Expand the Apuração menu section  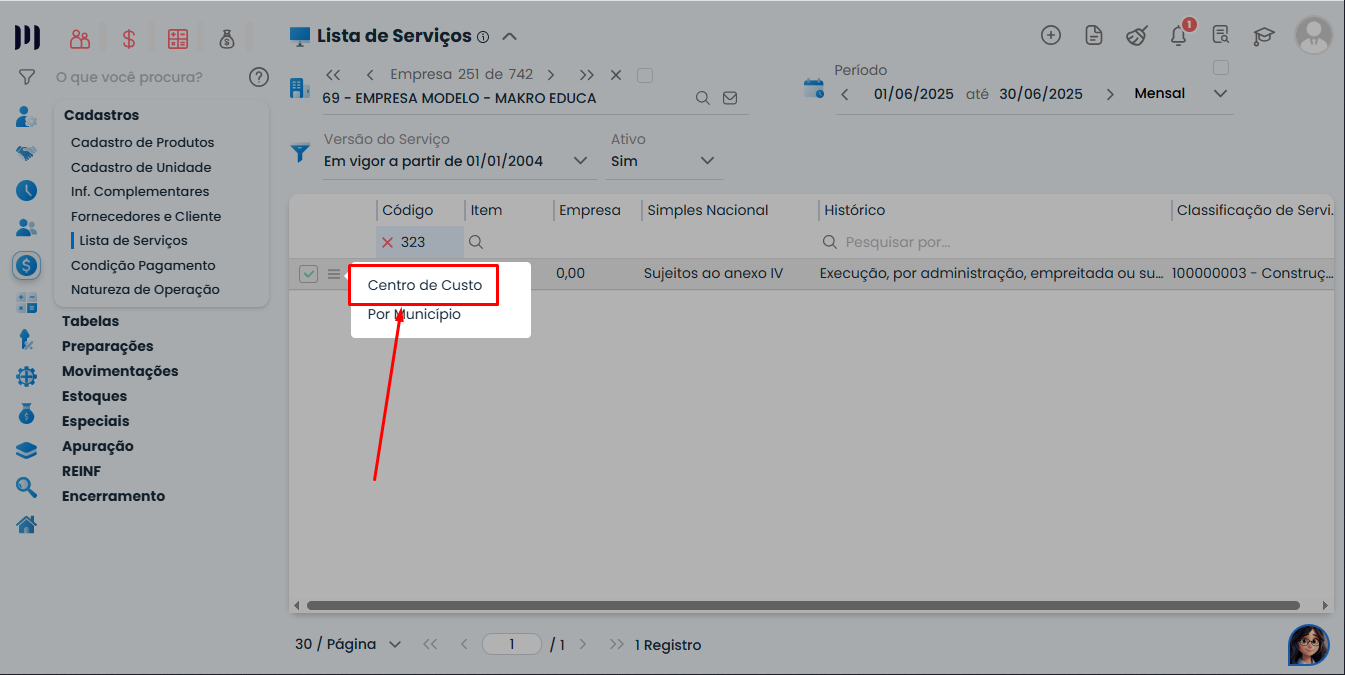98,446
